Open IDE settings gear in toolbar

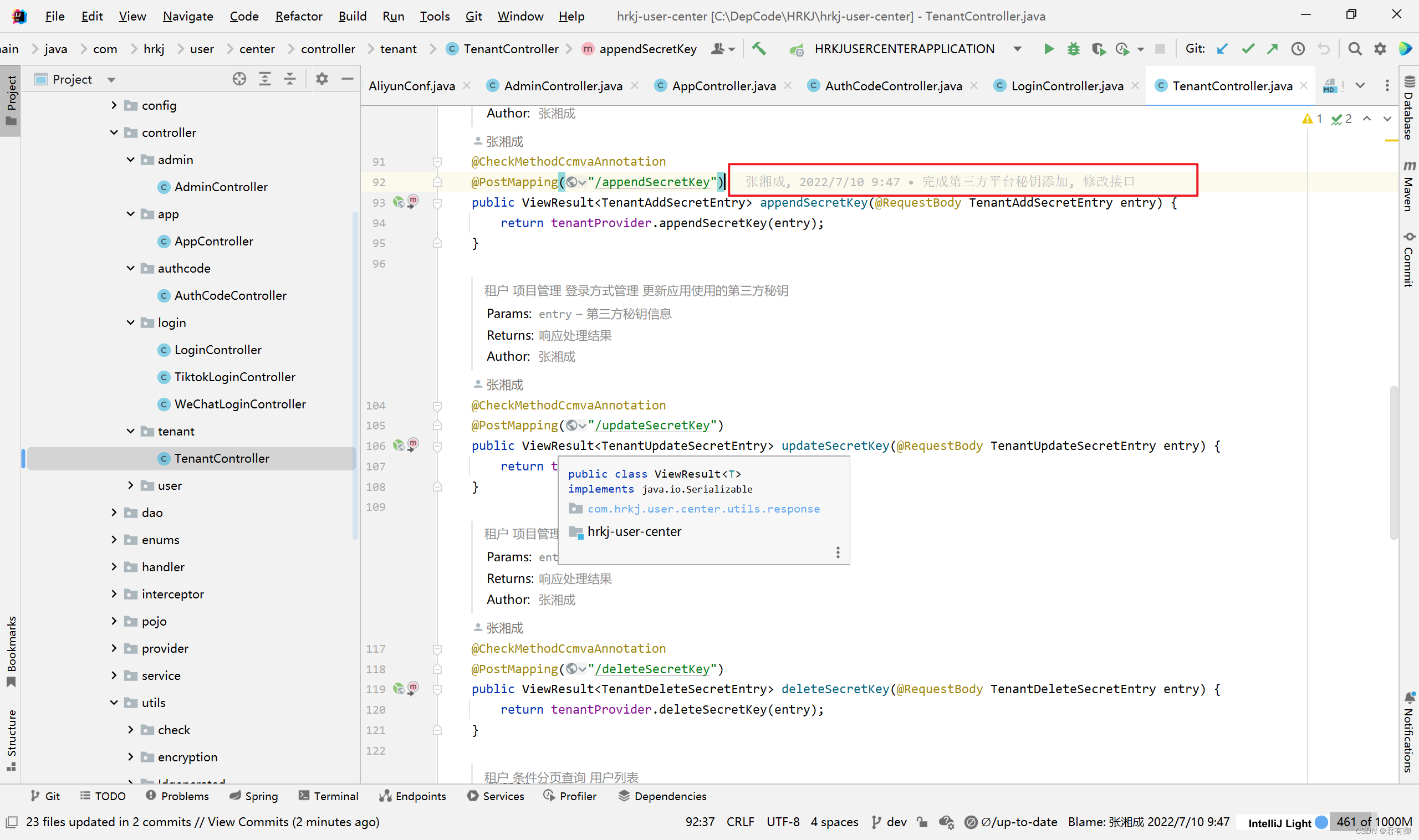(1380, 49)
